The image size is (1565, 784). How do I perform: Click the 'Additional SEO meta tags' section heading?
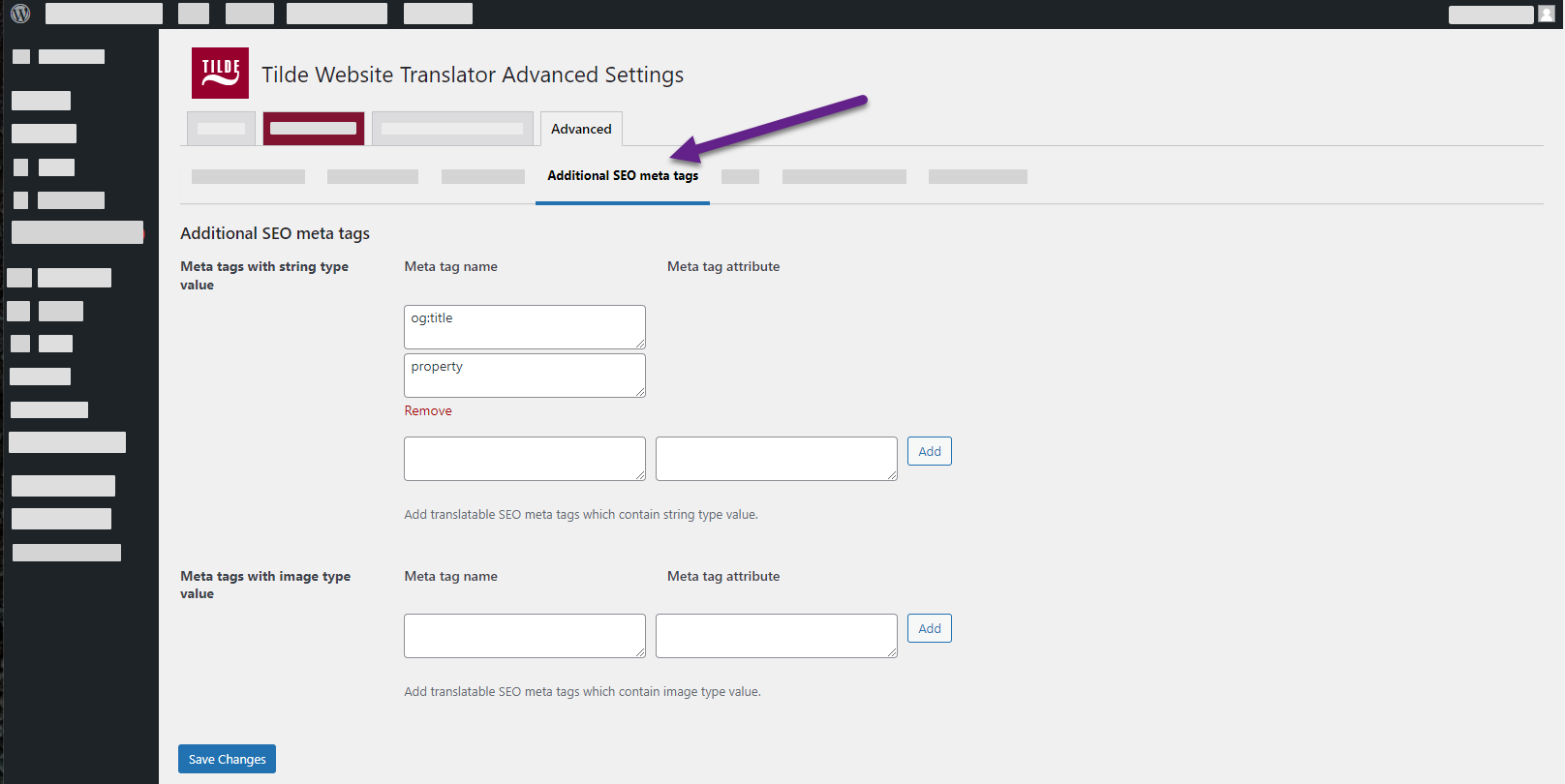coord(275,233)
